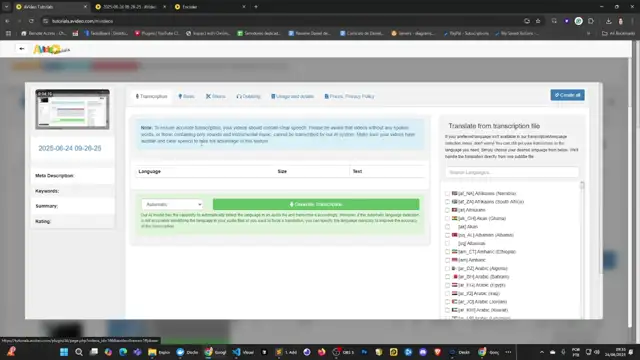Open the Dubbing tab
This screenshot has height=360, width=640.
(248, 96)
